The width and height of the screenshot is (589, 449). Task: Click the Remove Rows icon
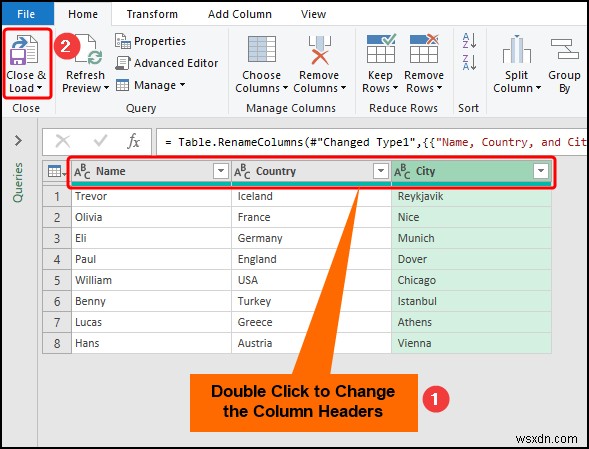pos(424,48)
